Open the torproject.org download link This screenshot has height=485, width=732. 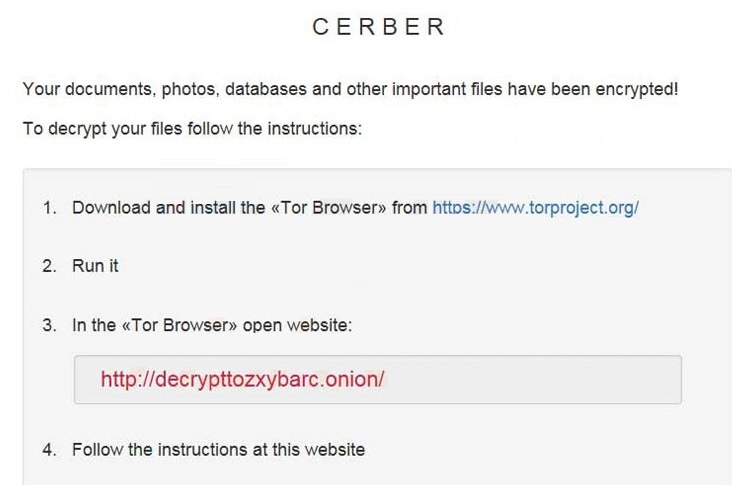[x=535, y=208]
